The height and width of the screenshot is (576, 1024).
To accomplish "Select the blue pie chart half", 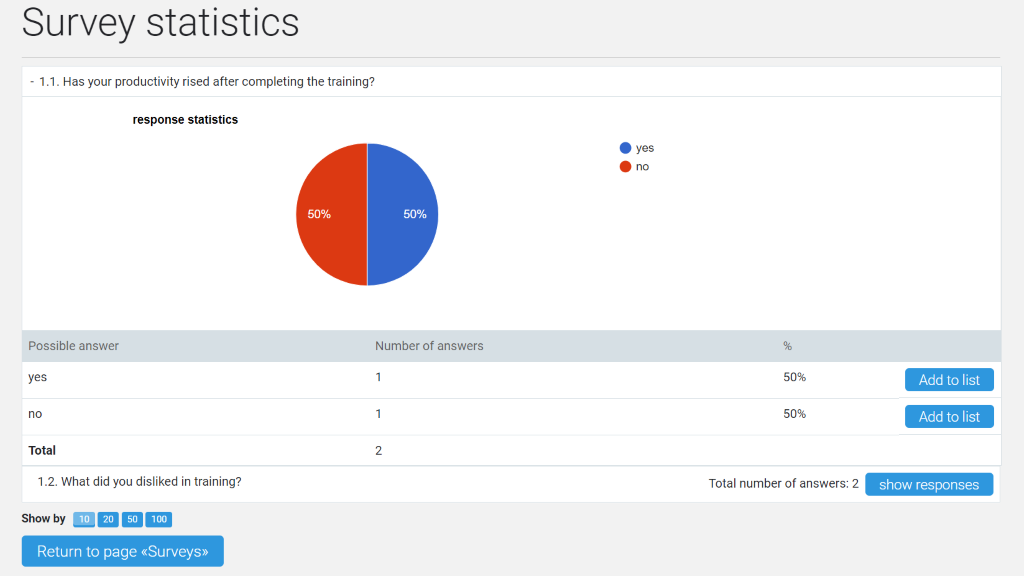I will point(402,214).
